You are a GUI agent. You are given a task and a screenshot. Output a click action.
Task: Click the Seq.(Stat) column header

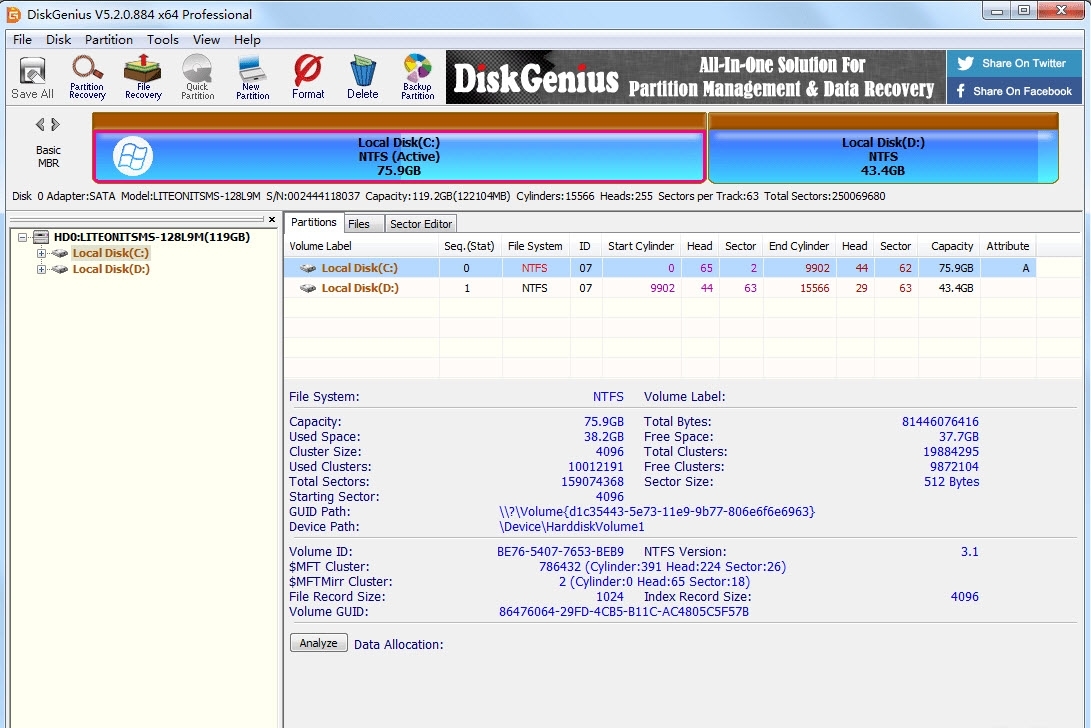pyautogui.click(x=469, y=246)
